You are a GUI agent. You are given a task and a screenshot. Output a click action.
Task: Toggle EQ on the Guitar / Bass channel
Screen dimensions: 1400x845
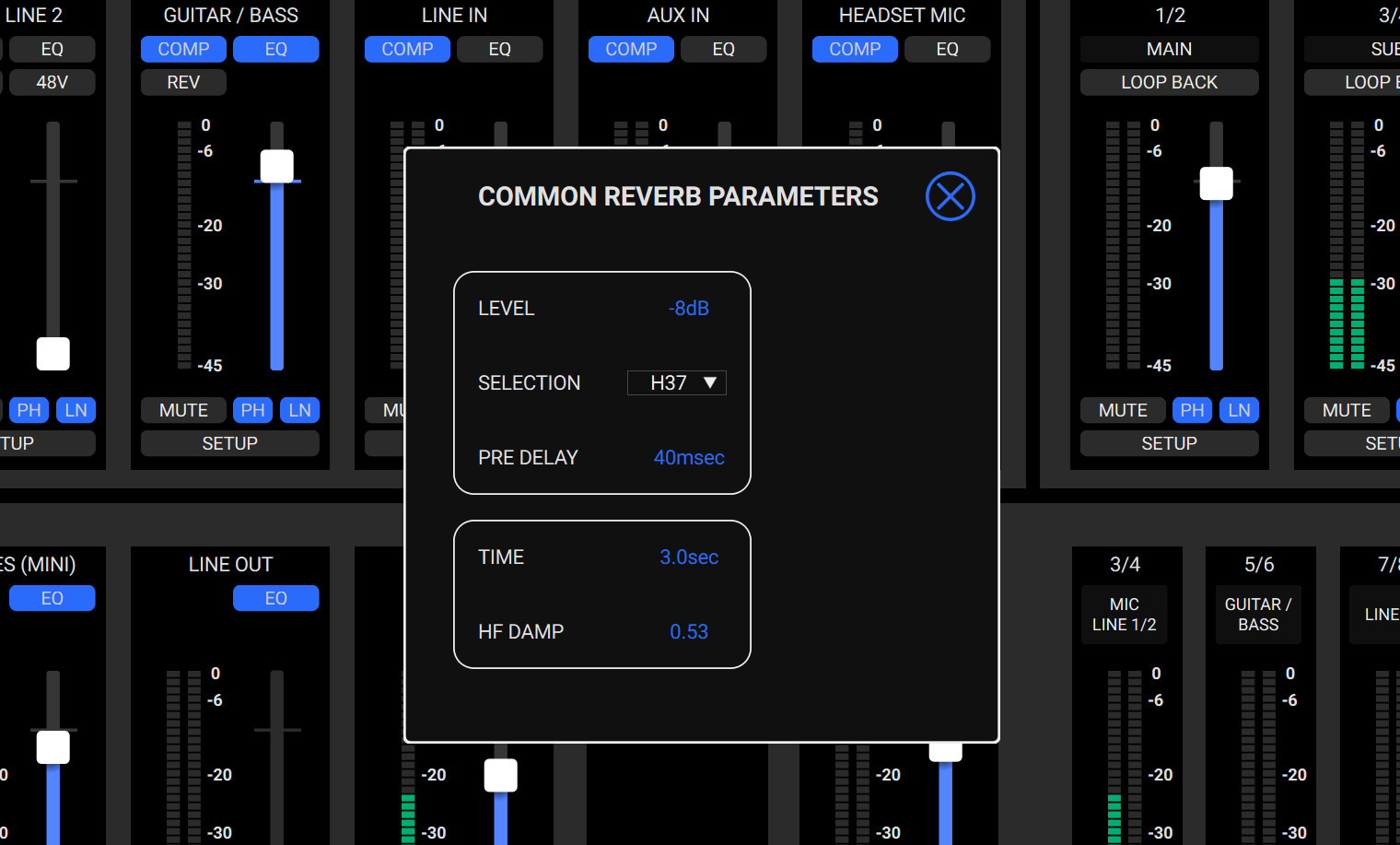tap(275, 50)
